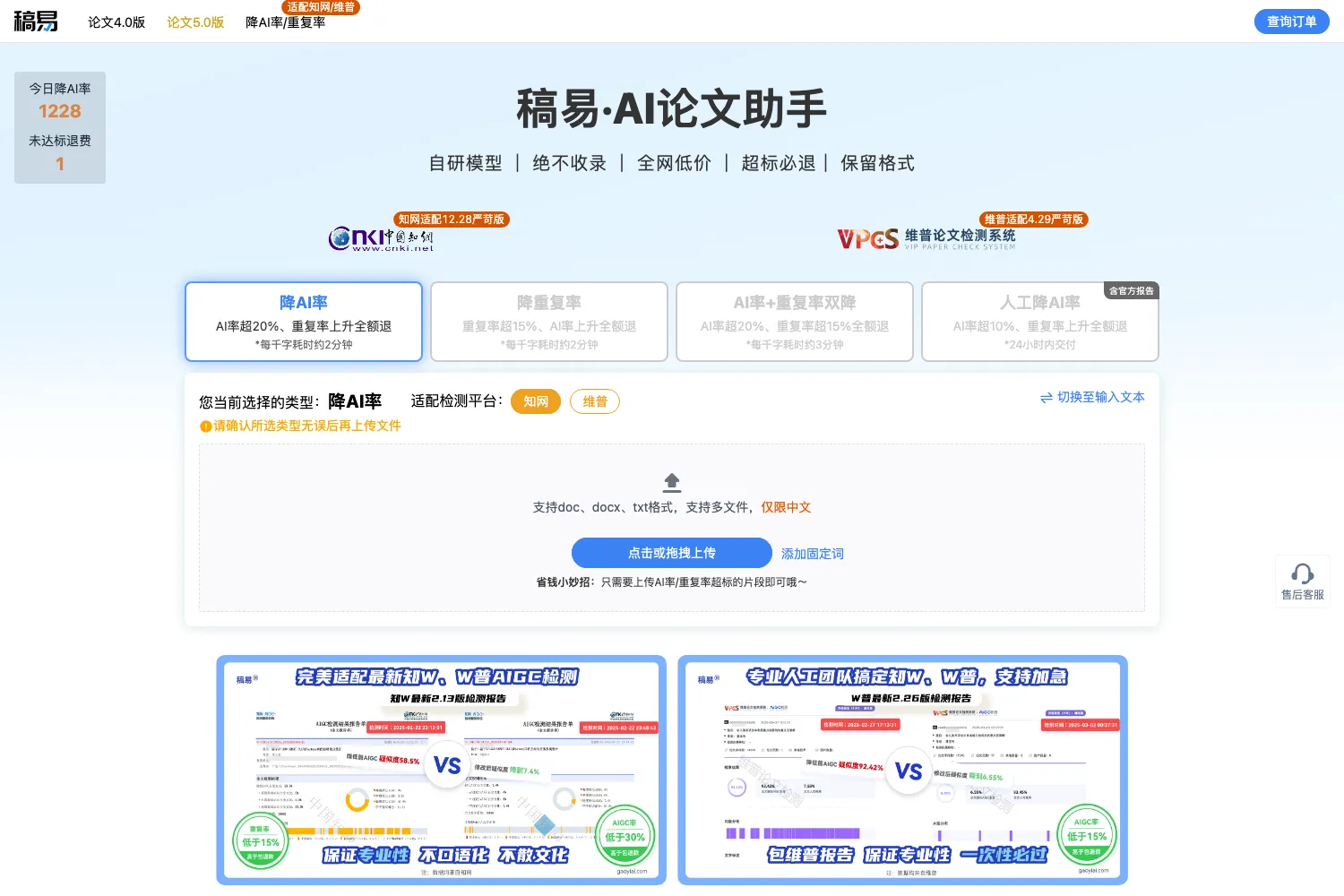Select the 降AI率 service tab
The height and width of the screenshot is (896, 1344).
click(304, 322)
